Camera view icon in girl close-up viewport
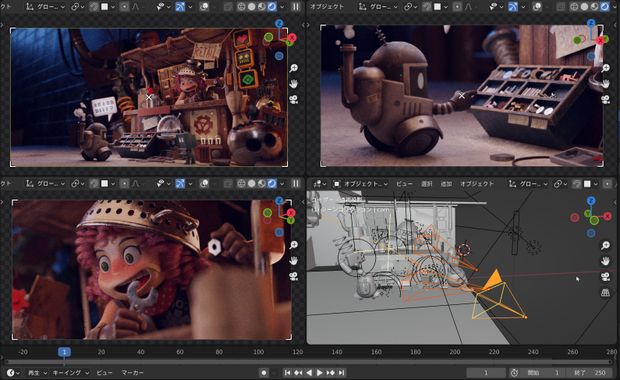The height and width of the screenshot is (380, 620). coord(293,276)
